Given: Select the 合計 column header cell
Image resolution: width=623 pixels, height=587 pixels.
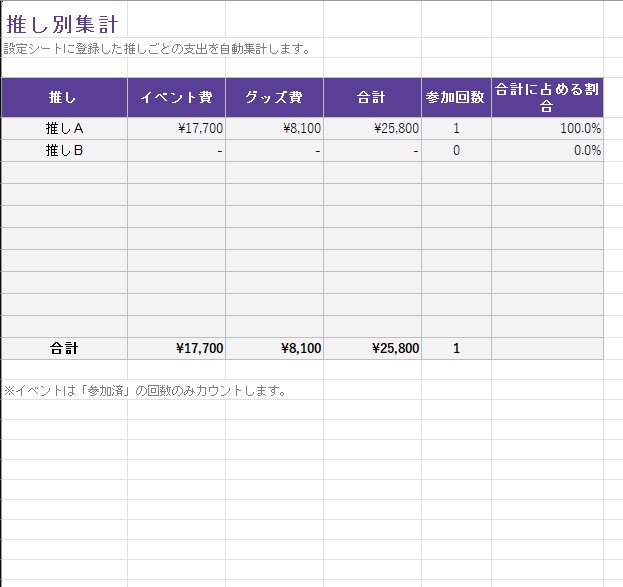Looking at the screenshot, I should point(372,97).
